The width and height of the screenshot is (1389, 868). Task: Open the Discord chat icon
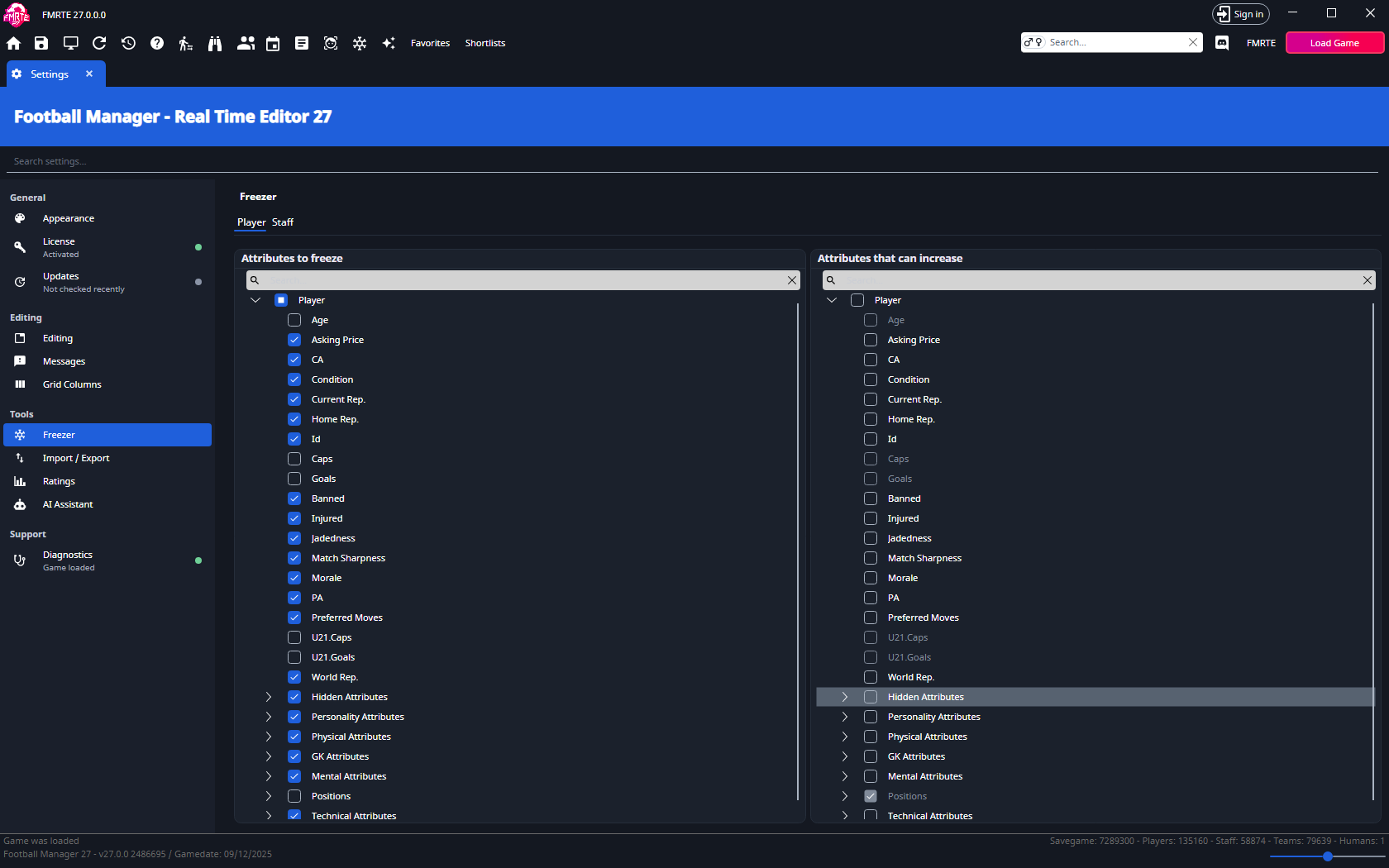pos(1222,43)
